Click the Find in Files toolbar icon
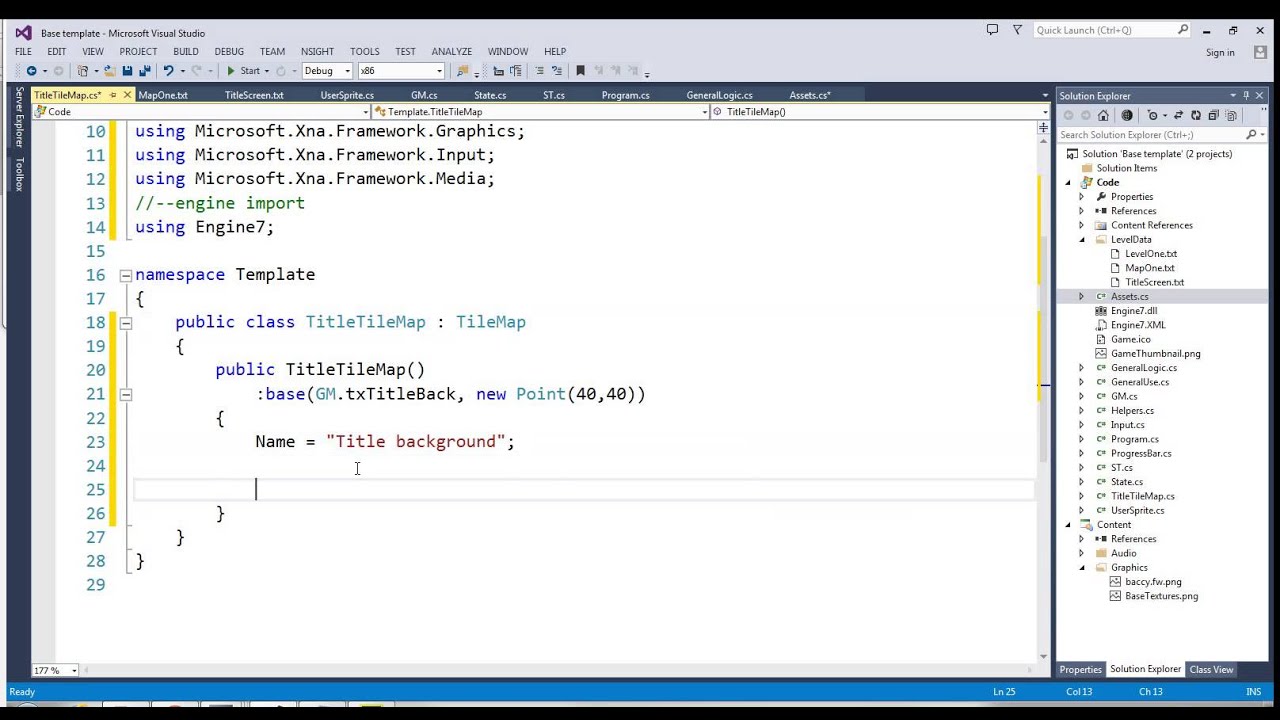 coord(462,71)
